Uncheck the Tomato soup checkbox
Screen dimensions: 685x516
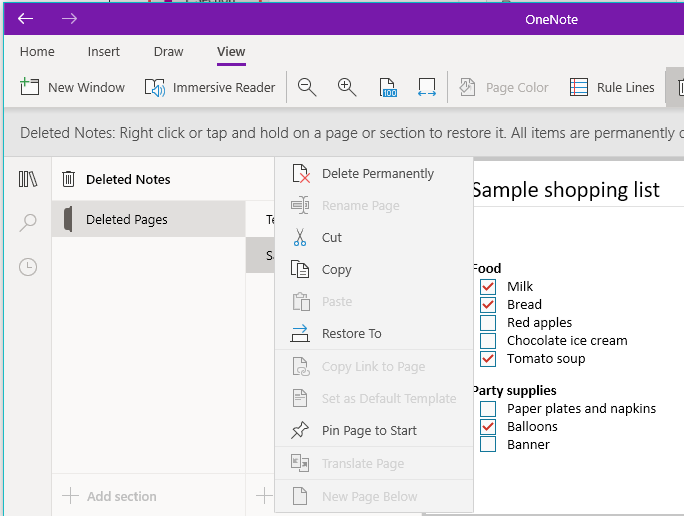point(488,359)
